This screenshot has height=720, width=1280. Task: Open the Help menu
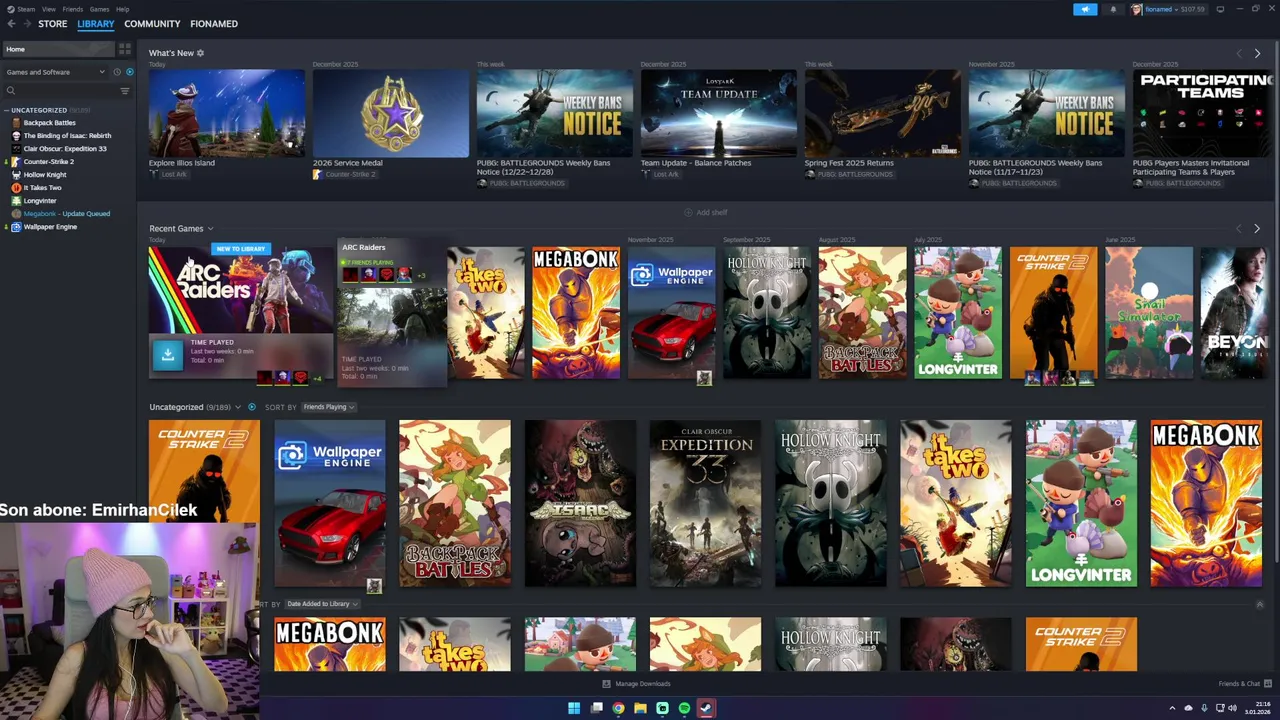(122, 9)
